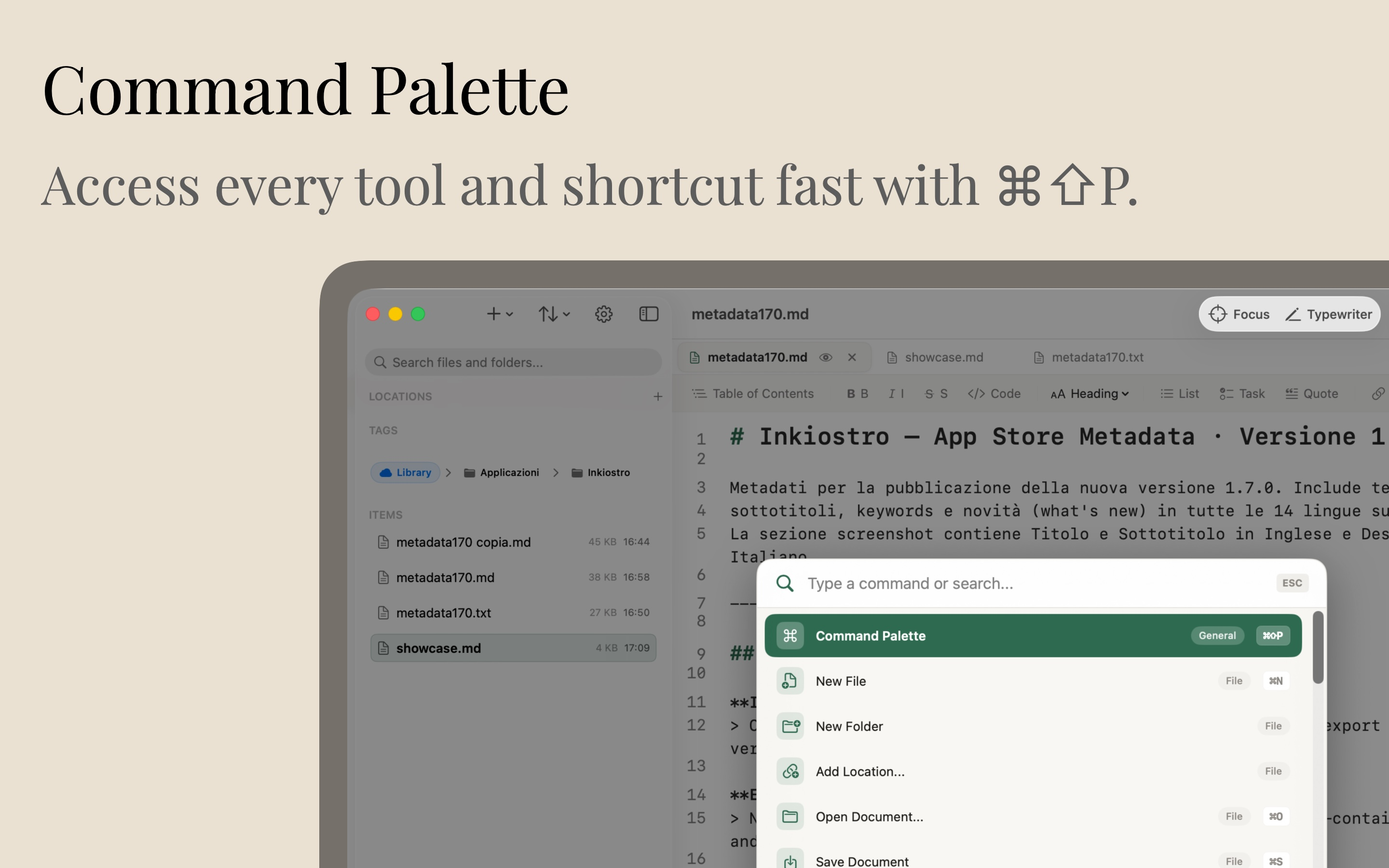Click the sidebar search files field

[x=513, y=362]
